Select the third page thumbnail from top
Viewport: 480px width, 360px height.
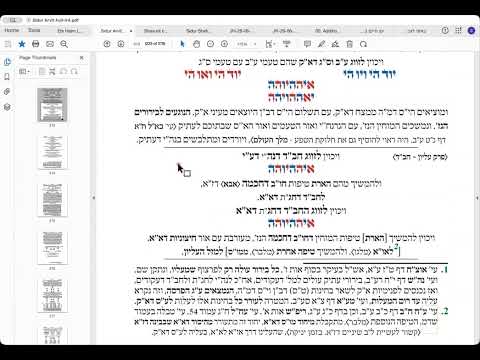(x=52, y=200)
